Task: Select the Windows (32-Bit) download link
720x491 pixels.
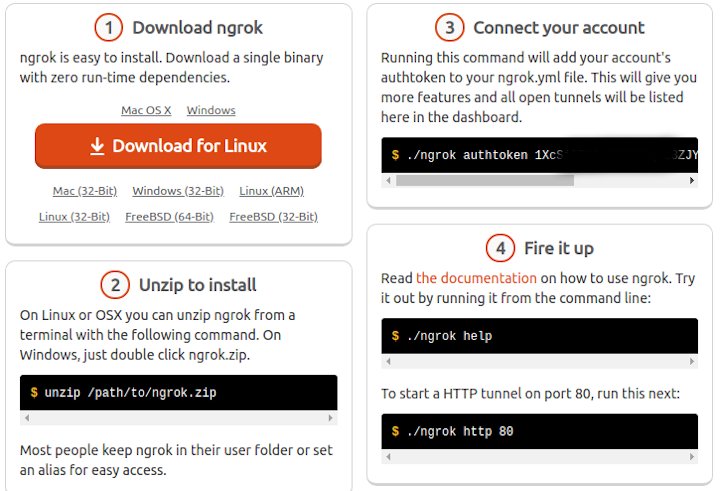Action: point(178,190)
